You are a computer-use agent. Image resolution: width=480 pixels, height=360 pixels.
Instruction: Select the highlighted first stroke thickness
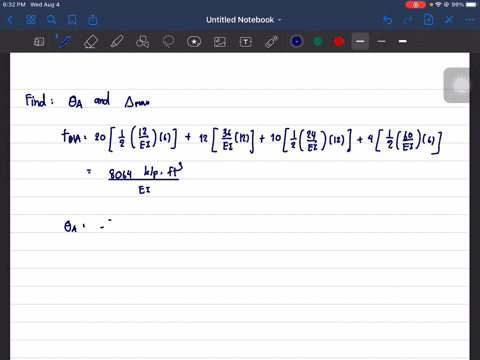360,41
